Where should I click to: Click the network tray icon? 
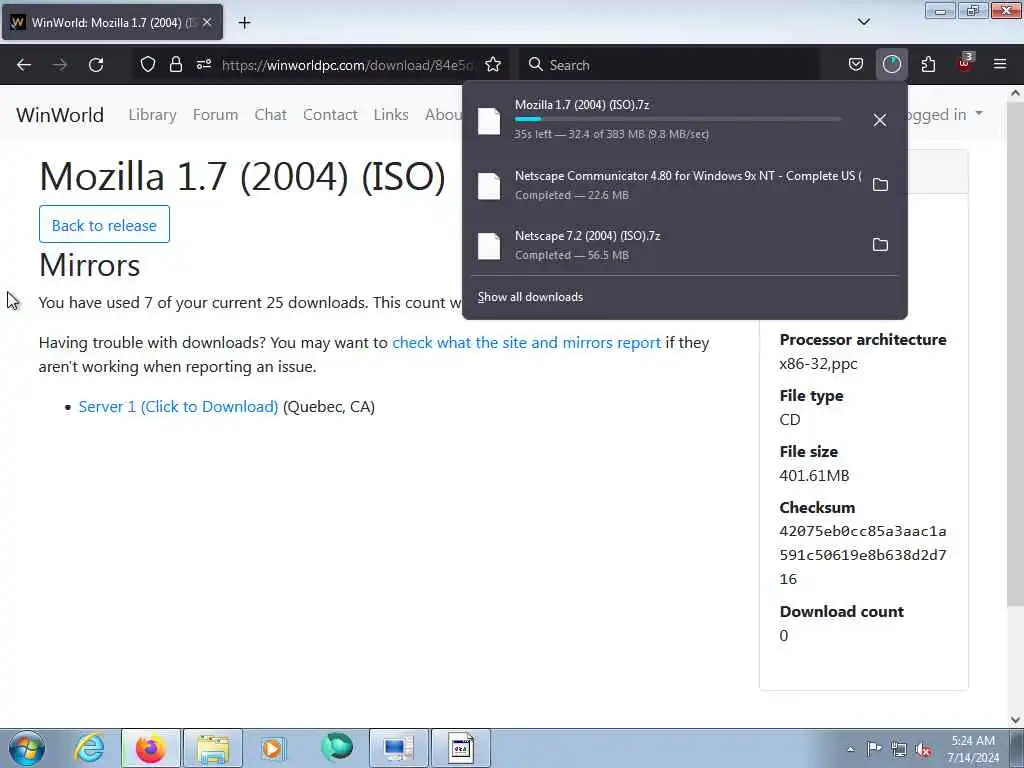click(899, 749)
